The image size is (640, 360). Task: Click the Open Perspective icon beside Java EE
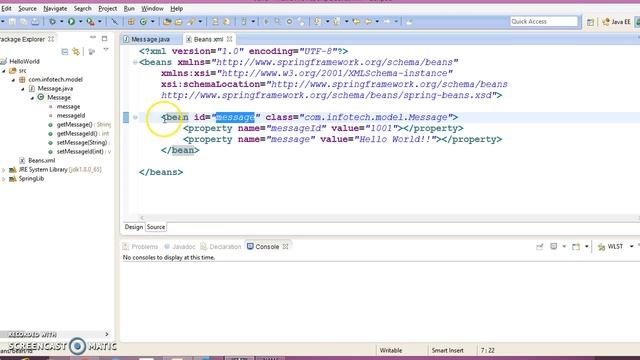[x=590, y=22]
